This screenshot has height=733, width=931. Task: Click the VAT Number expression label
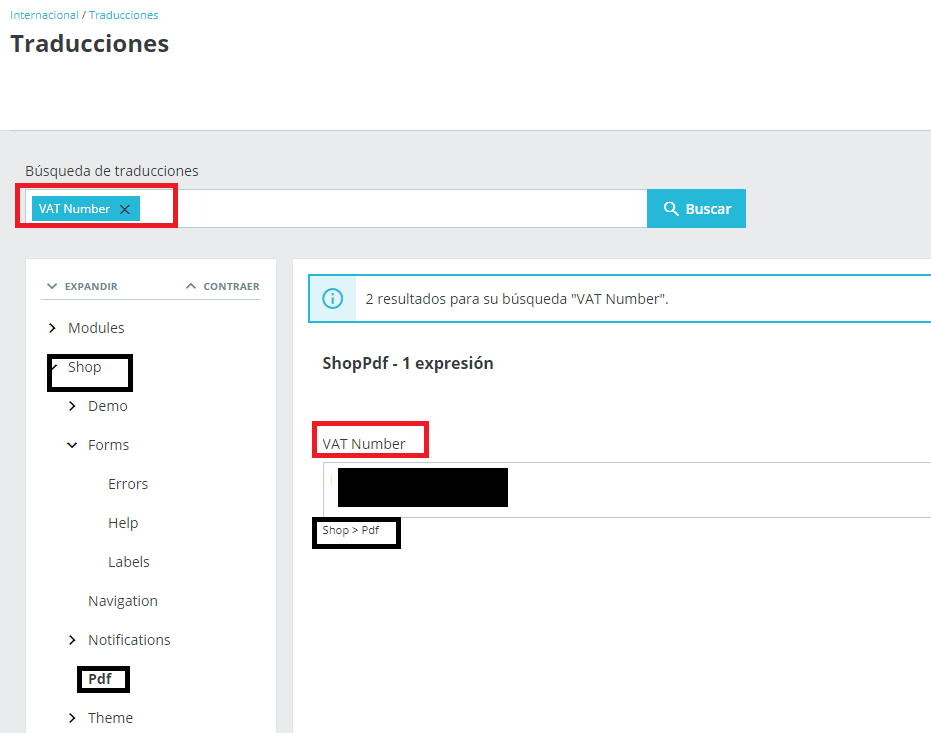(363, 444)
